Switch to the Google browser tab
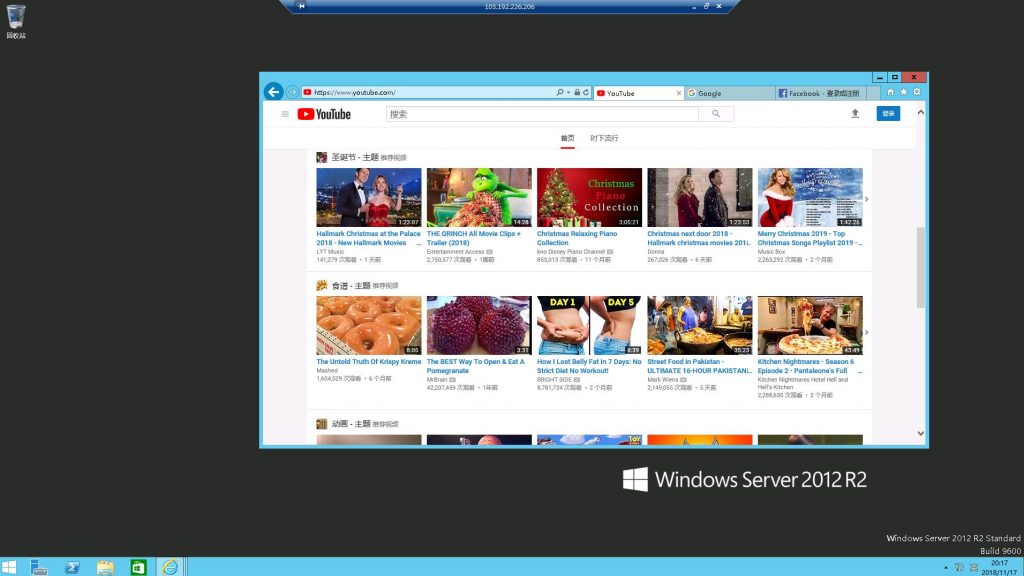1024x576 pixels. point(729,93)
